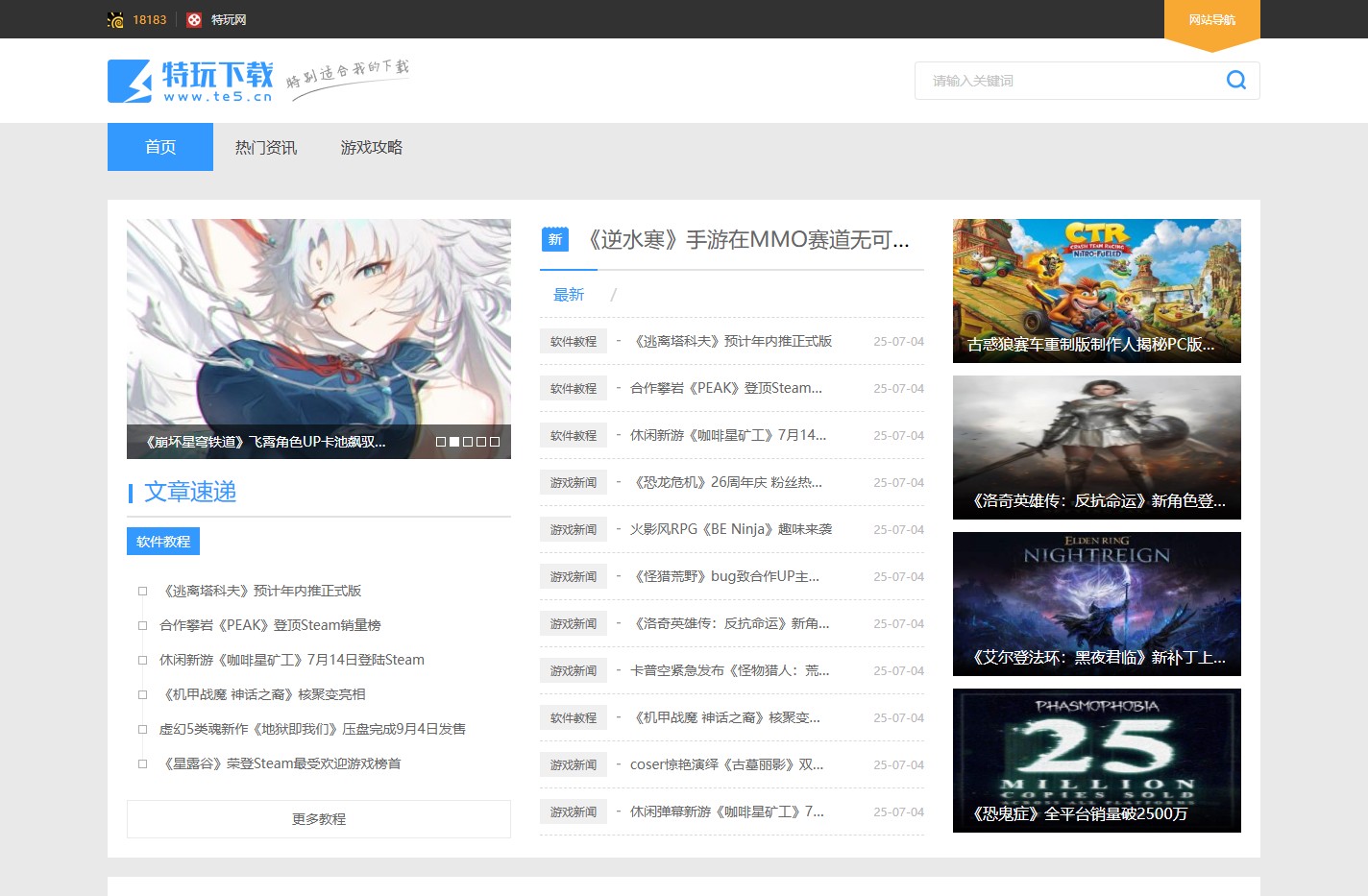Click 软件教程 tag beside 逃离塔科夫 row
Viewport: 1368px width, 896px height.
[x=574, y=341]
